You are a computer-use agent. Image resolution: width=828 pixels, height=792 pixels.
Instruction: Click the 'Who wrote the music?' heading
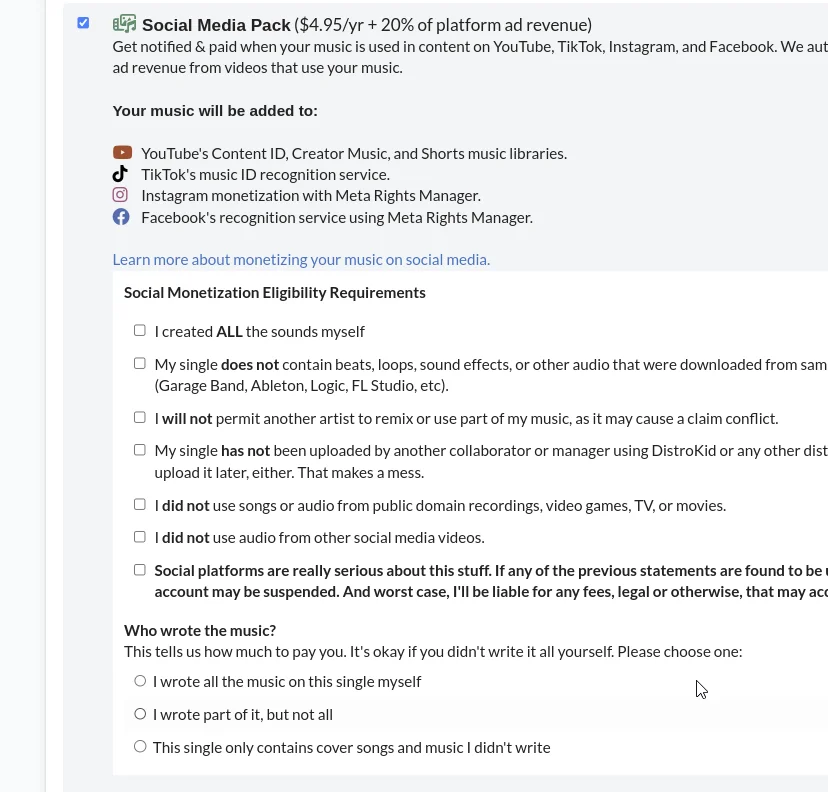pos(200,630)
